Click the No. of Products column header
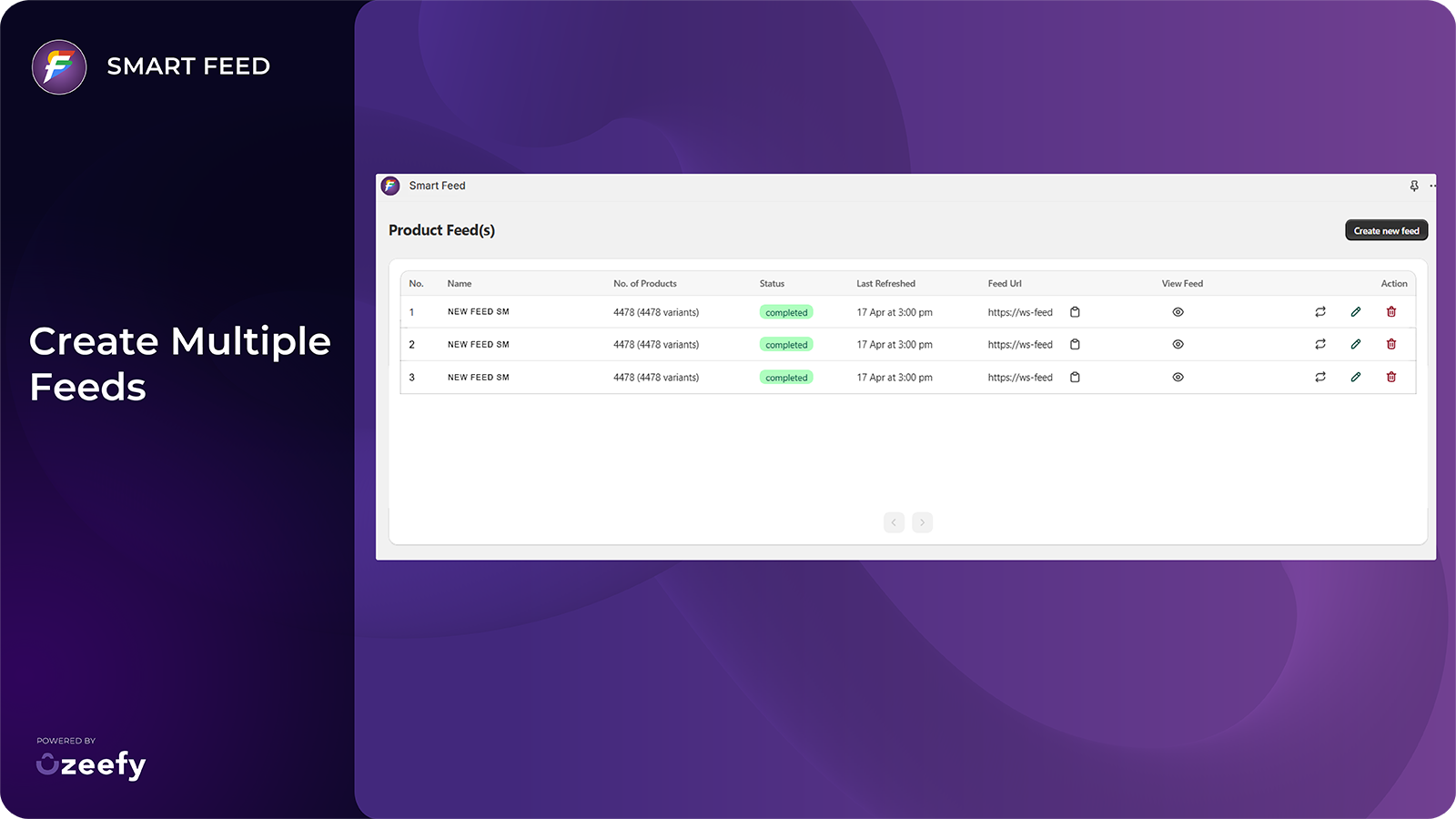Image resolution: width=1456 pixels, height=819 pixels. [x=645, y=284]
